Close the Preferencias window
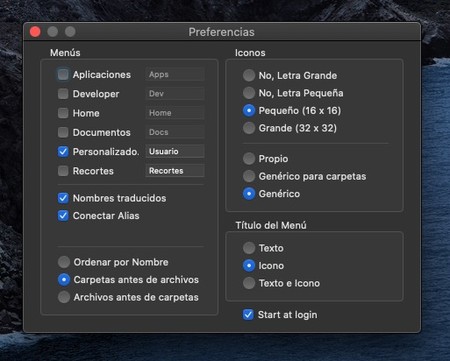 tap(35, 32)
